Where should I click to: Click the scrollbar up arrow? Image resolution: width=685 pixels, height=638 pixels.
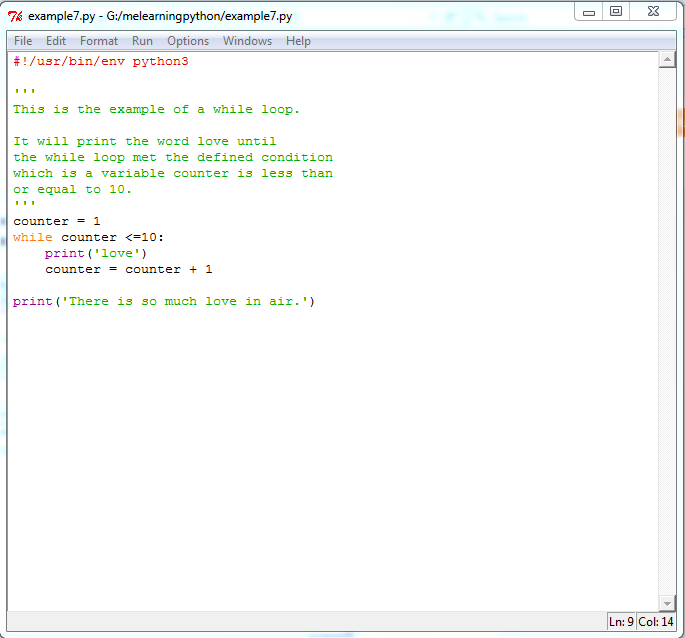point(667,59)
